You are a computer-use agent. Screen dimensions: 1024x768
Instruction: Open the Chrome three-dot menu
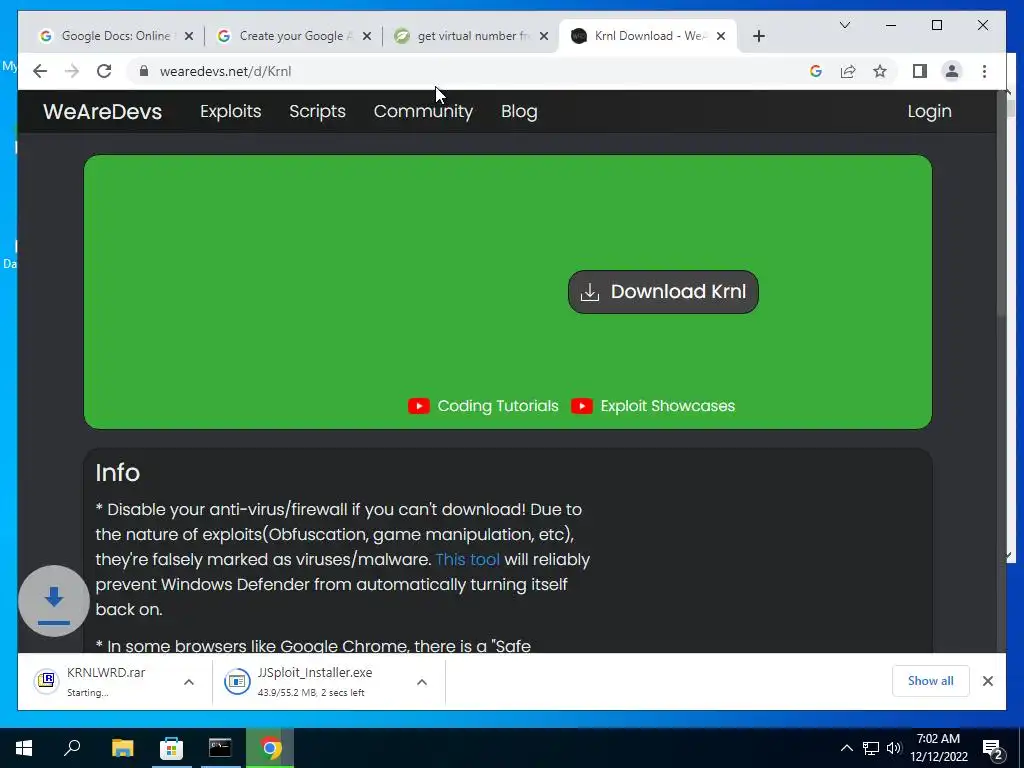(x=984, y=71)
